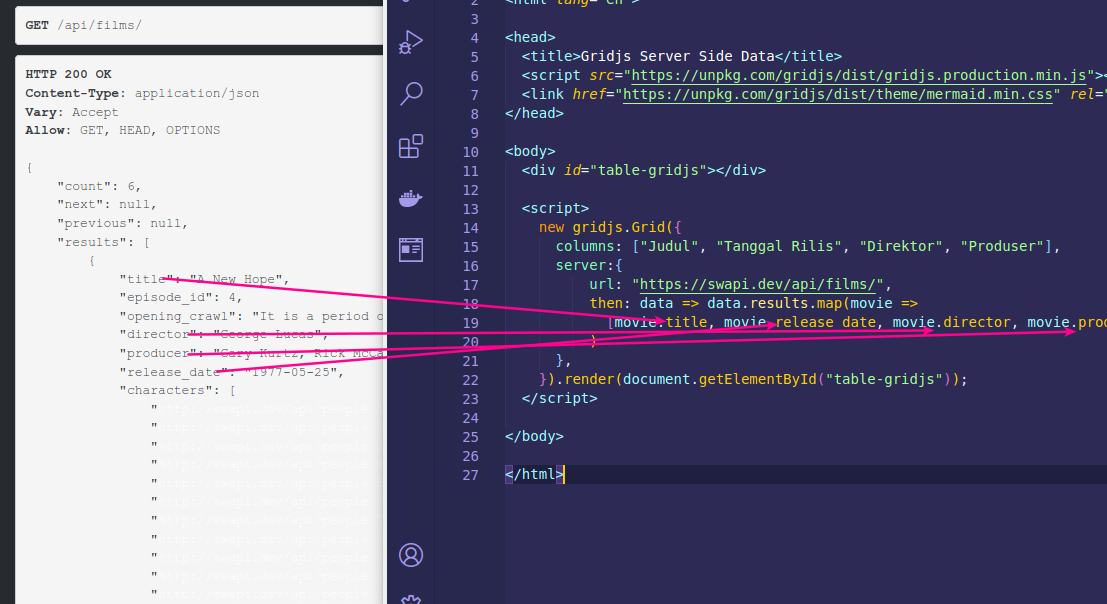
Task: Open the swapi.dev/api/films URL in code
Action: pyautogui.click(x=760, y=285)
